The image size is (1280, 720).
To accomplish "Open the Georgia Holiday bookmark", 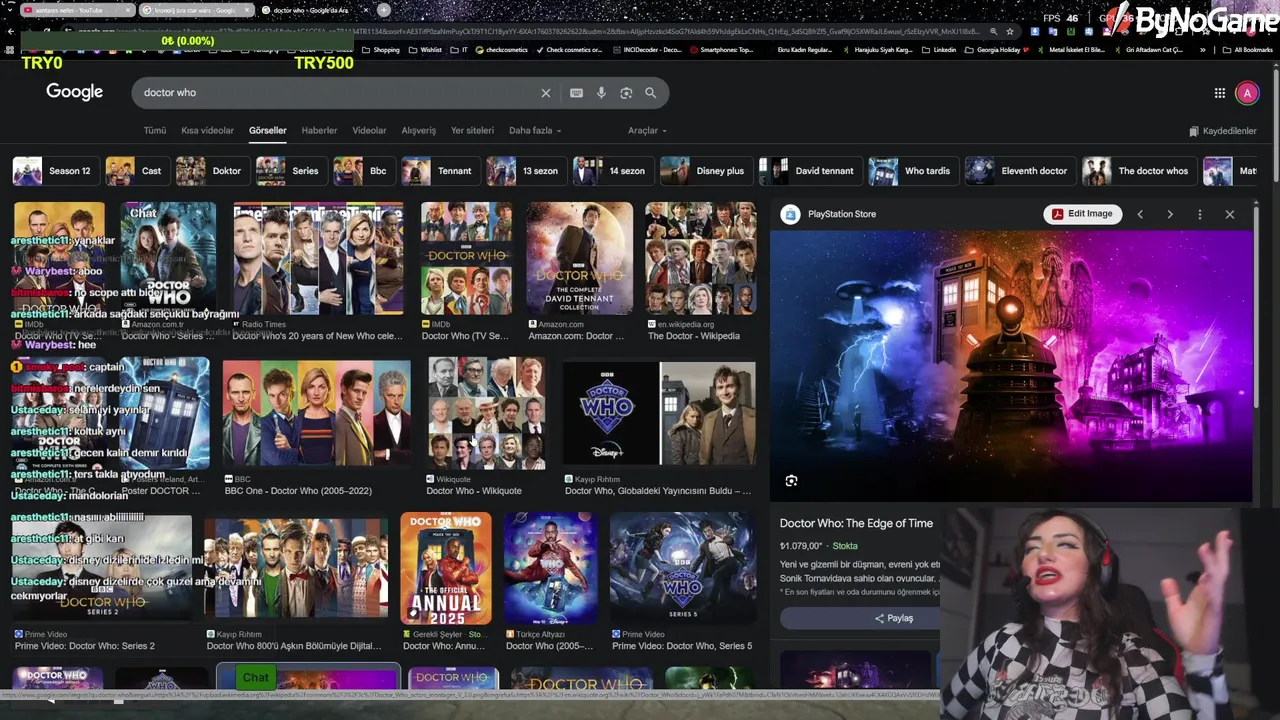I will pyautogui.click(x=997, y=50).
